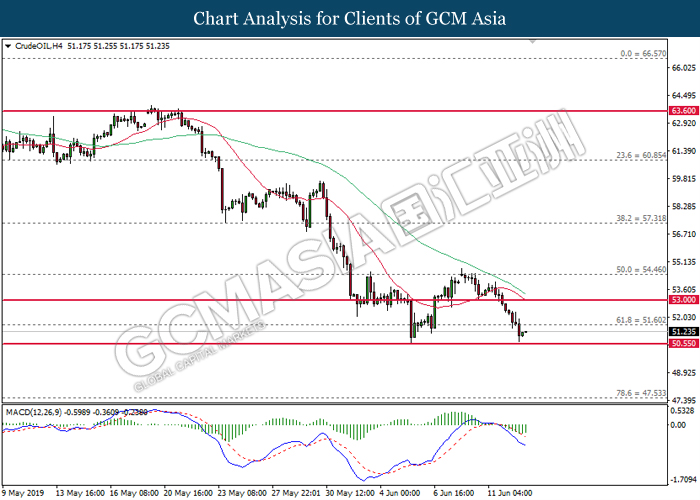Click the 61.390 price scale value
Viewport: 700px width, 500px height.
coord(683,151)
